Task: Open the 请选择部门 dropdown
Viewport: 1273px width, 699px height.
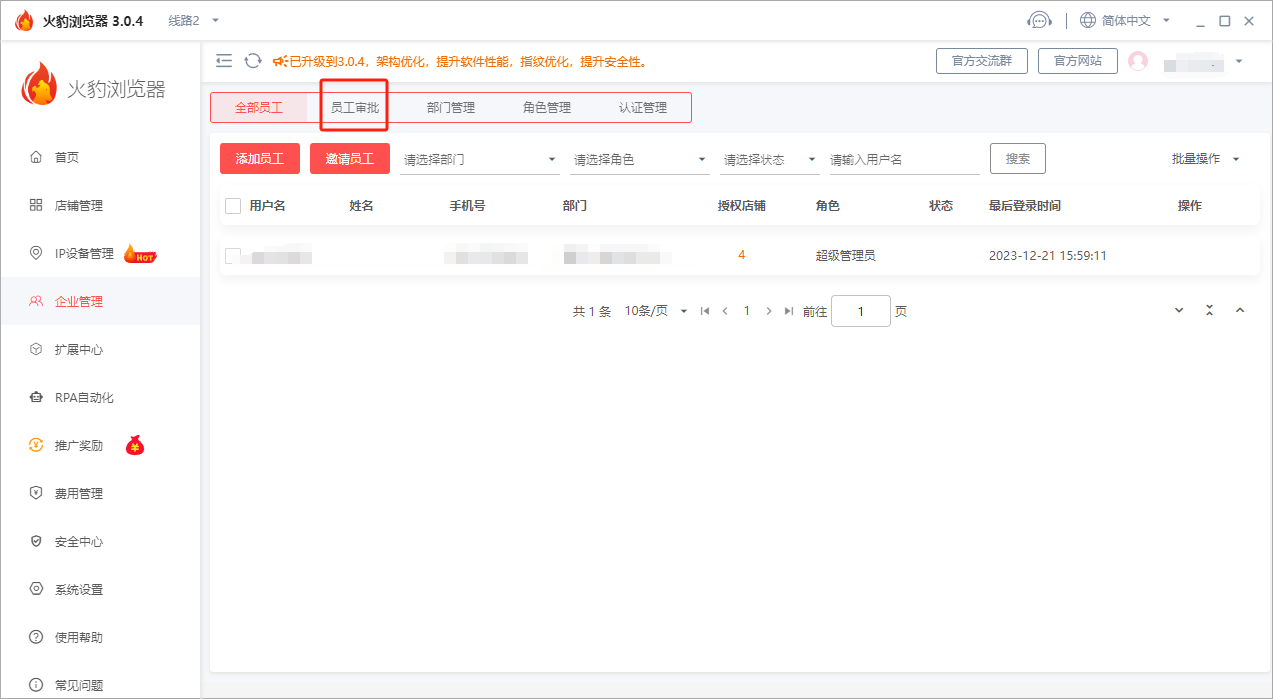Action: [479, 158]
